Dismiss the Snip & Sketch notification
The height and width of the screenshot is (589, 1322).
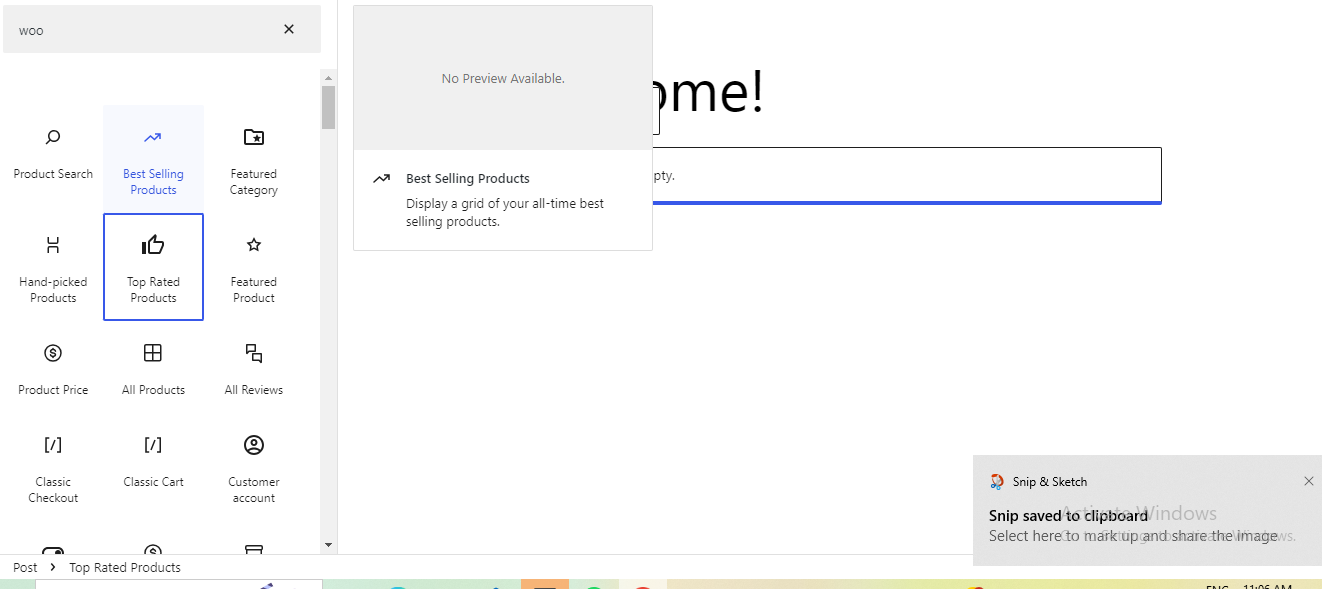[1308, 481]
